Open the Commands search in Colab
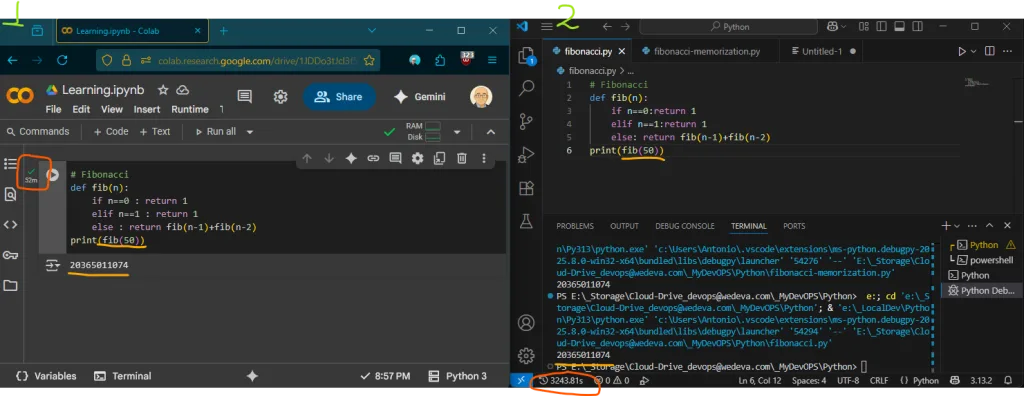This screenshot has height=396, width=1024. tap(37, 131)
